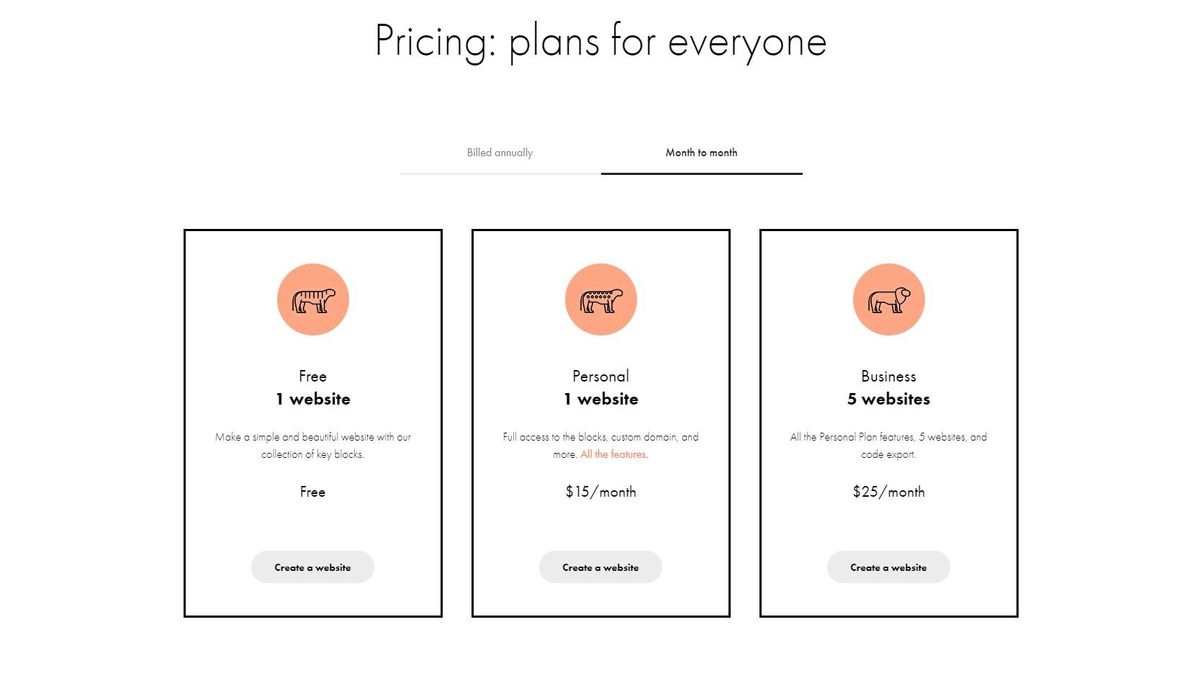Screen dimensions: 1200x676
Task: Click the $25/month price label
Action: click(888, 491)
